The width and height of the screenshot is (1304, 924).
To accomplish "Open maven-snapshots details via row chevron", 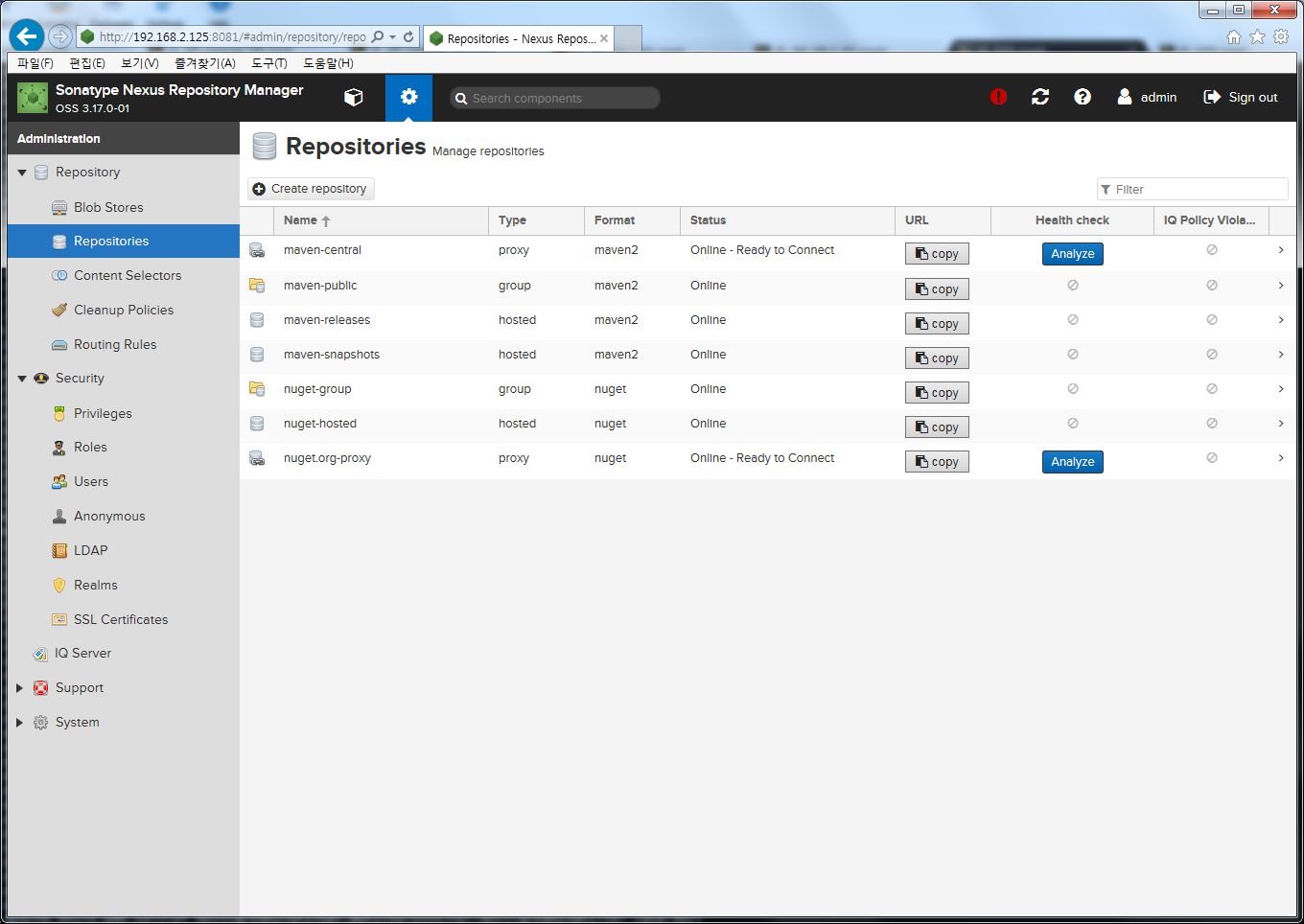I will click(1281, 354).
